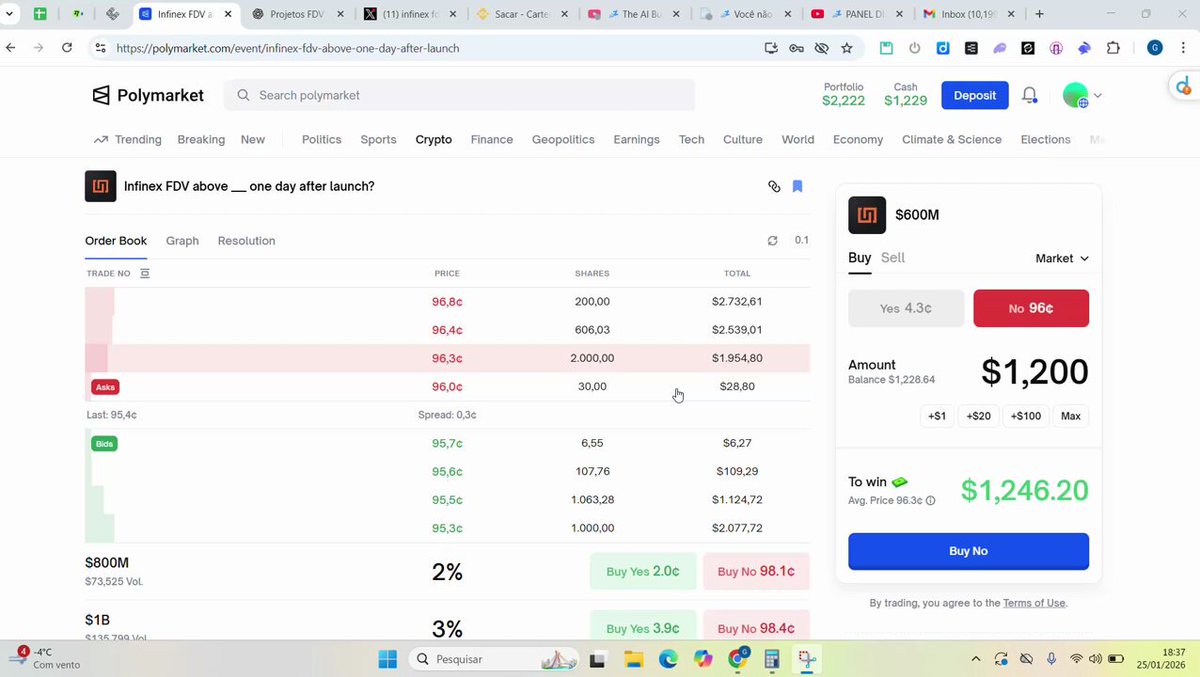Open the Climate & Science category

click(951, 140)
